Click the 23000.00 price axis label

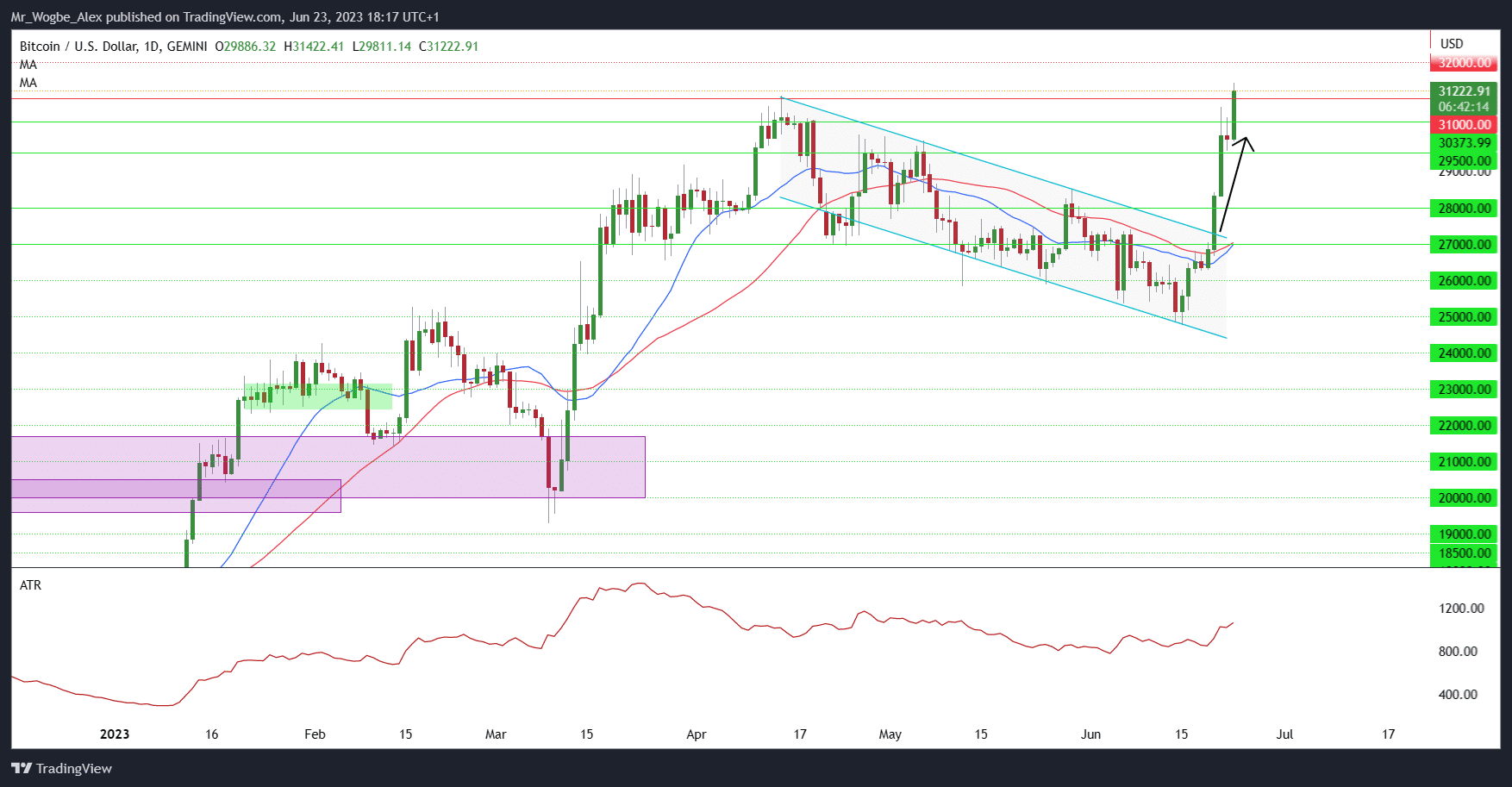(x=1465, y=390)
